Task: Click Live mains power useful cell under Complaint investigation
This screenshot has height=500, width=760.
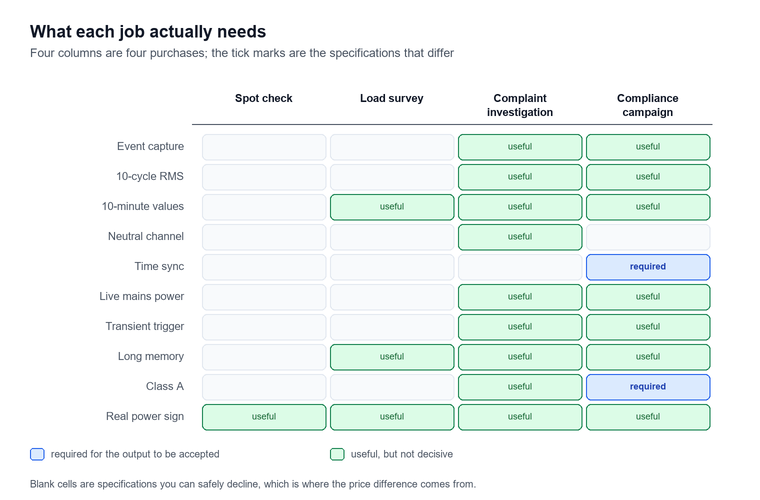Action: tap(520, 297)
